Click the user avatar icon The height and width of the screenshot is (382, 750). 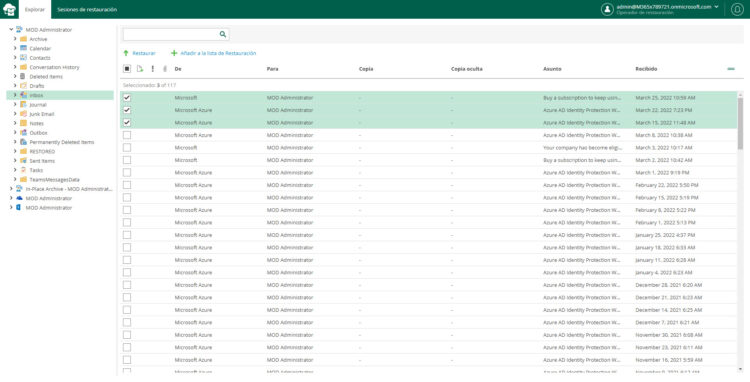coord(607,9)
